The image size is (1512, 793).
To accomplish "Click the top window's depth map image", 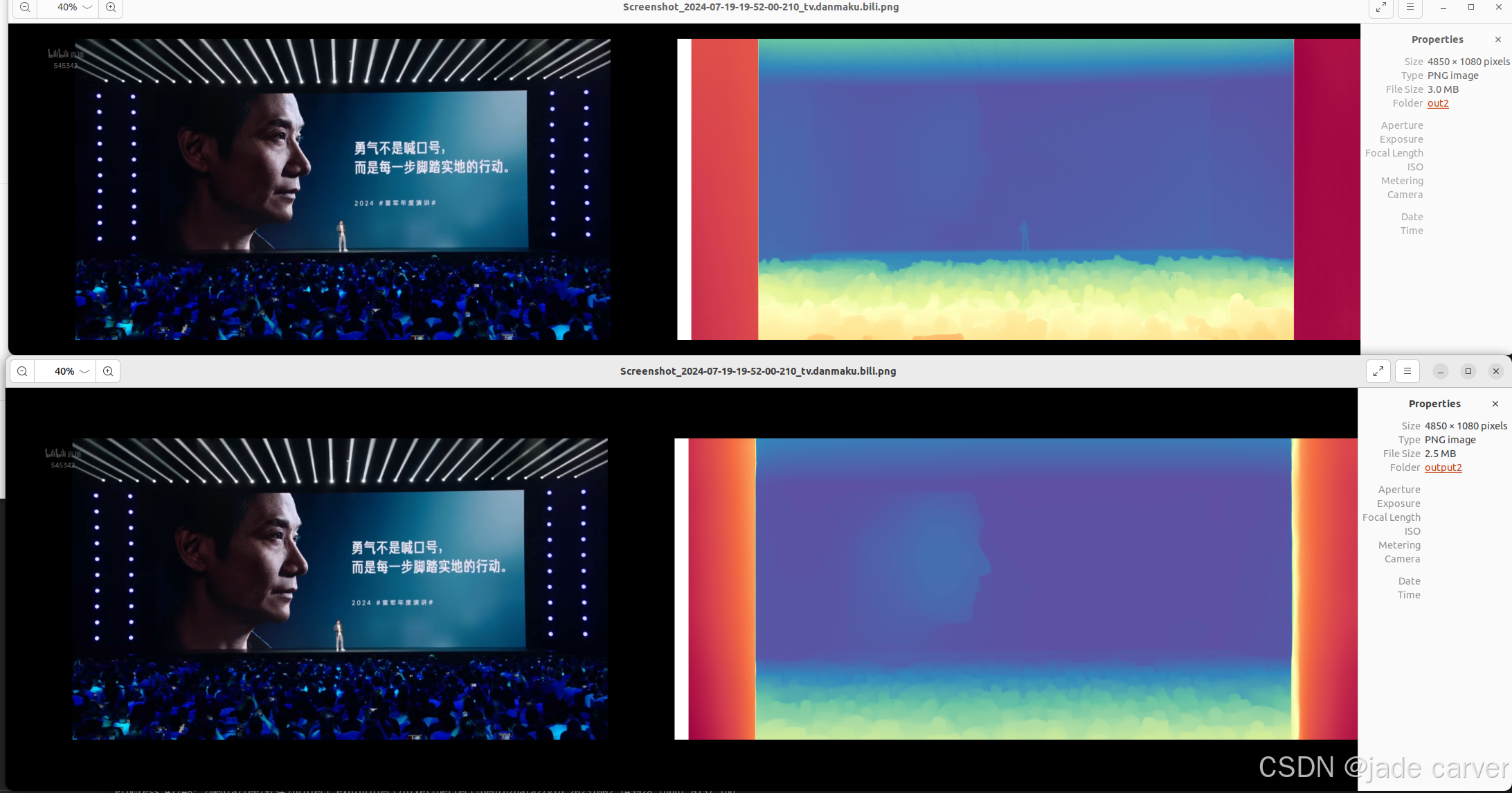I will click(1025, 189).
